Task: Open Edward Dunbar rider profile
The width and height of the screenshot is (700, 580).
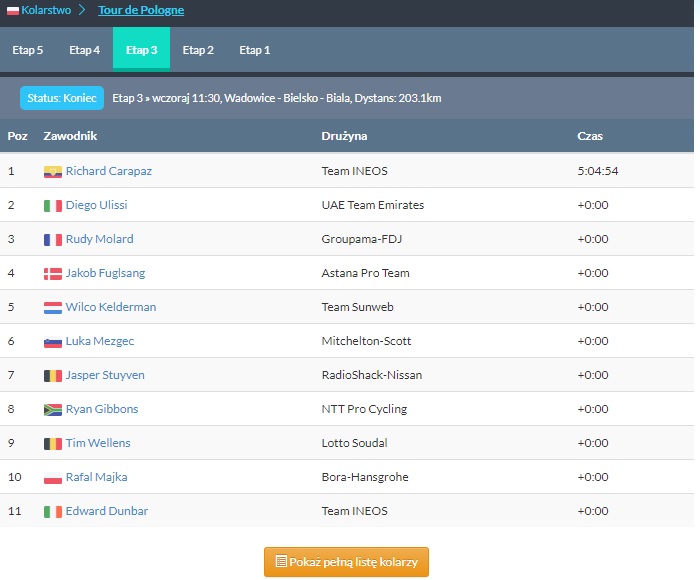Action: pos(107,511)
